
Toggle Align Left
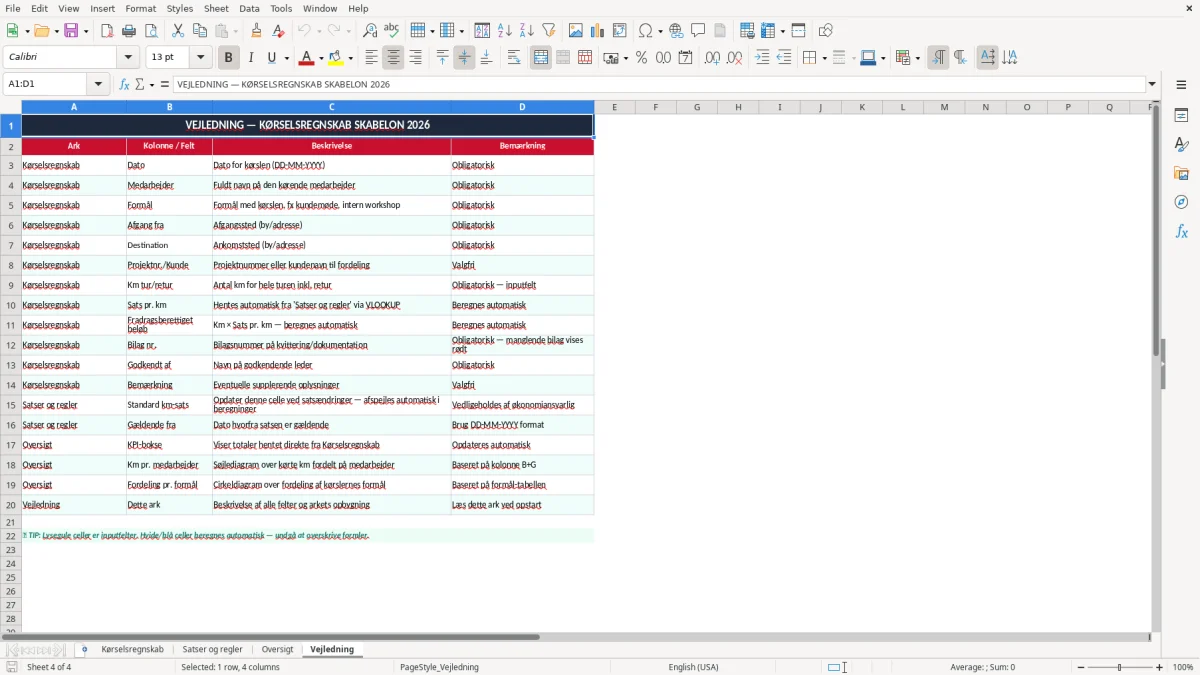(x=372, y=58)
